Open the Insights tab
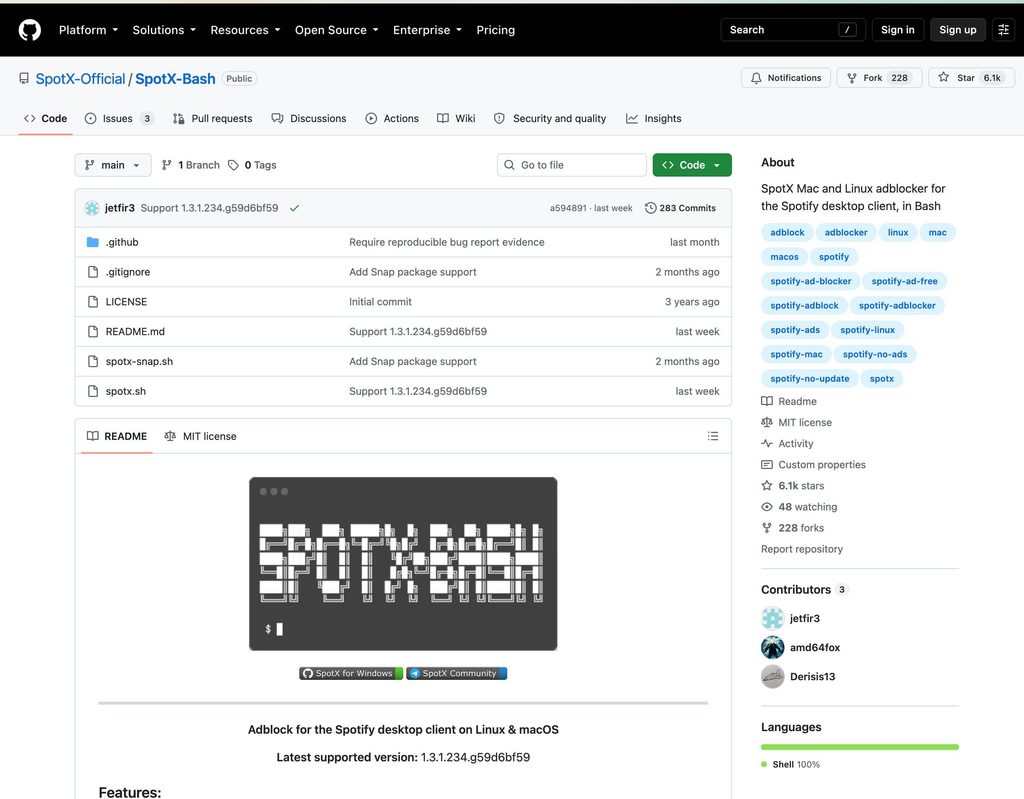 654,118
